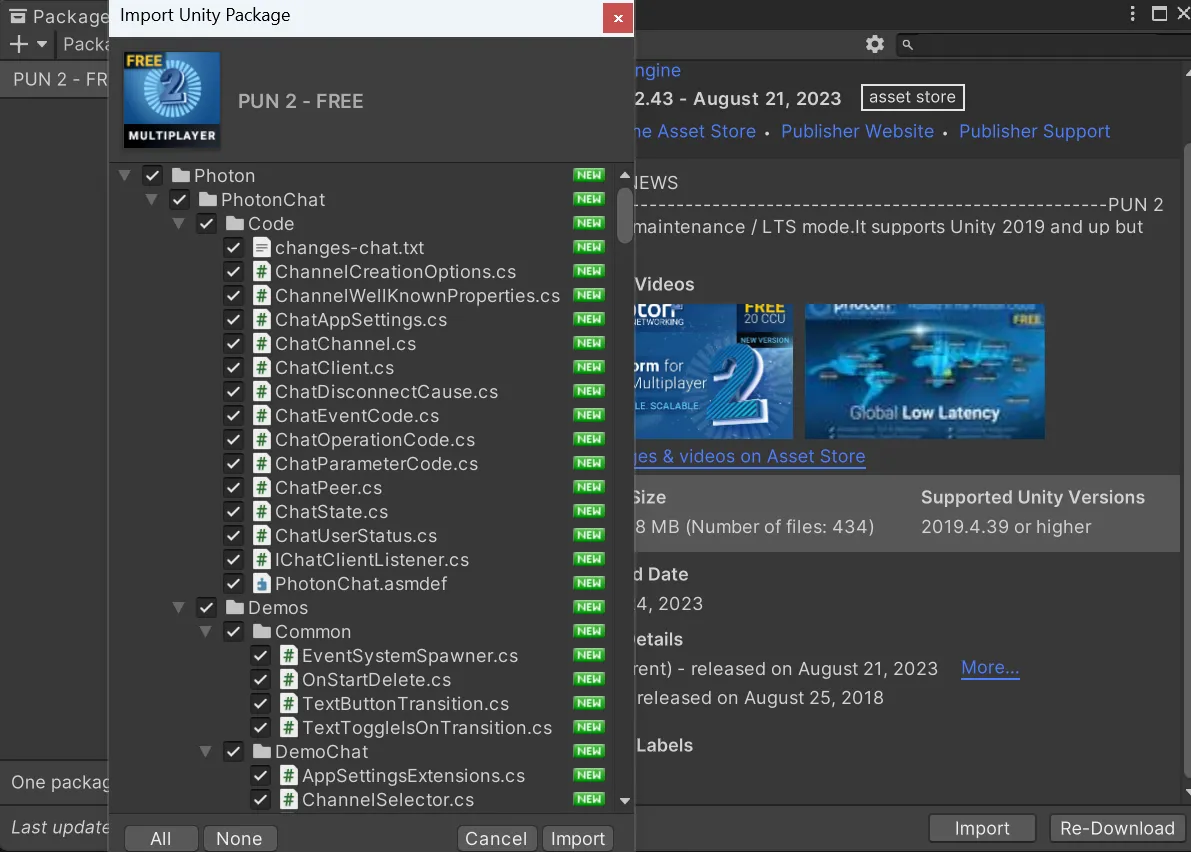Toggle the ChannelSelector.cs checkbox
The width and height of the screenshot is (1191, 852).
[261, 800]
